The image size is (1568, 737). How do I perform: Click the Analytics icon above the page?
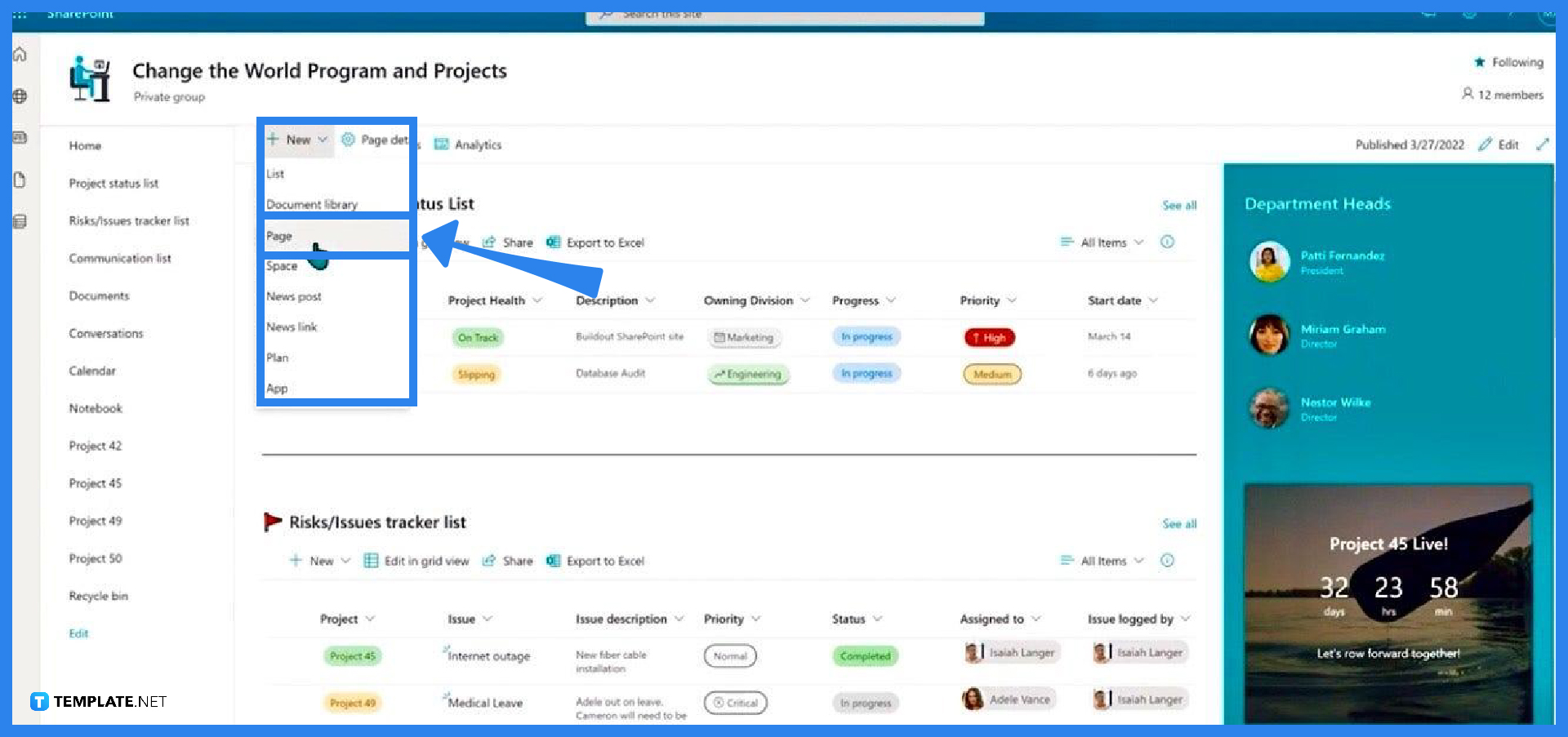click(x=442, y=144)
